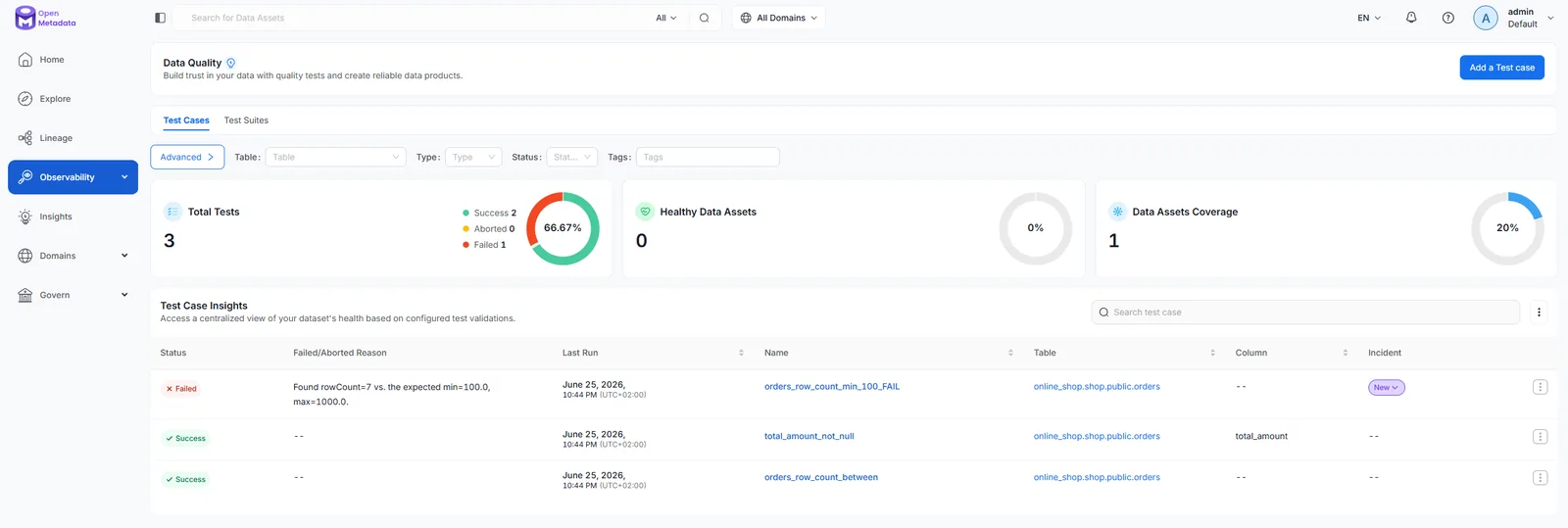The image size is (1568, 528).
Task: Open the All search scope dropdown
Action: [x=666, y=18]
